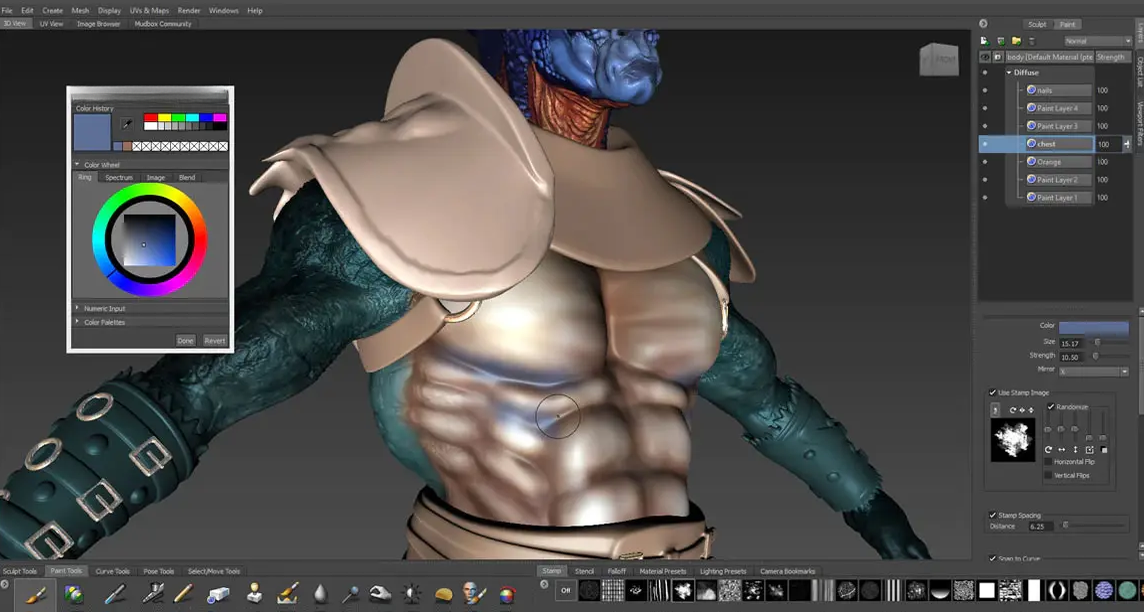Click the blue Color swatch in properties
Screen dimensions: 1144x612
click(x=1094, y=328)
